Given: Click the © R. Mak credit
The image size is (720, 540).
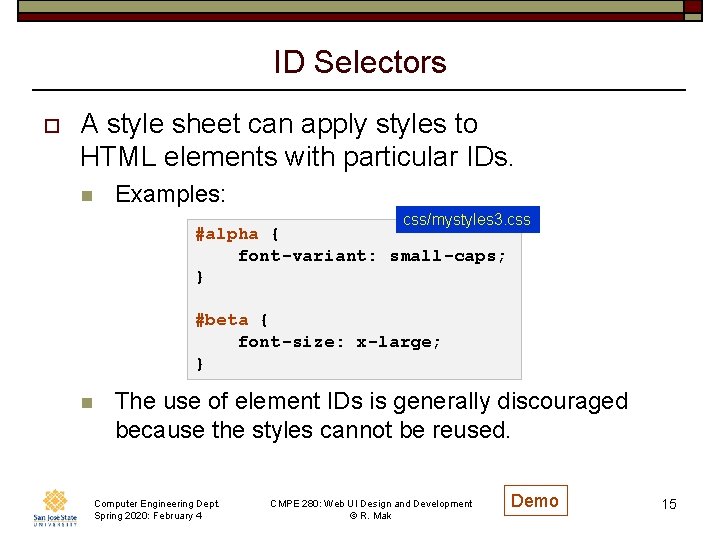Looking at the screenshot, I should click(371, 516).
